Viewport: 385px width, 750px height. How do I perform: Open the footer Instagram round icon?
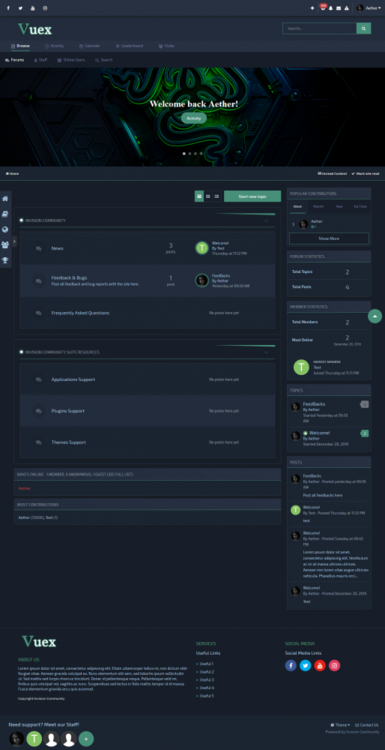click(x=334, y=665)
